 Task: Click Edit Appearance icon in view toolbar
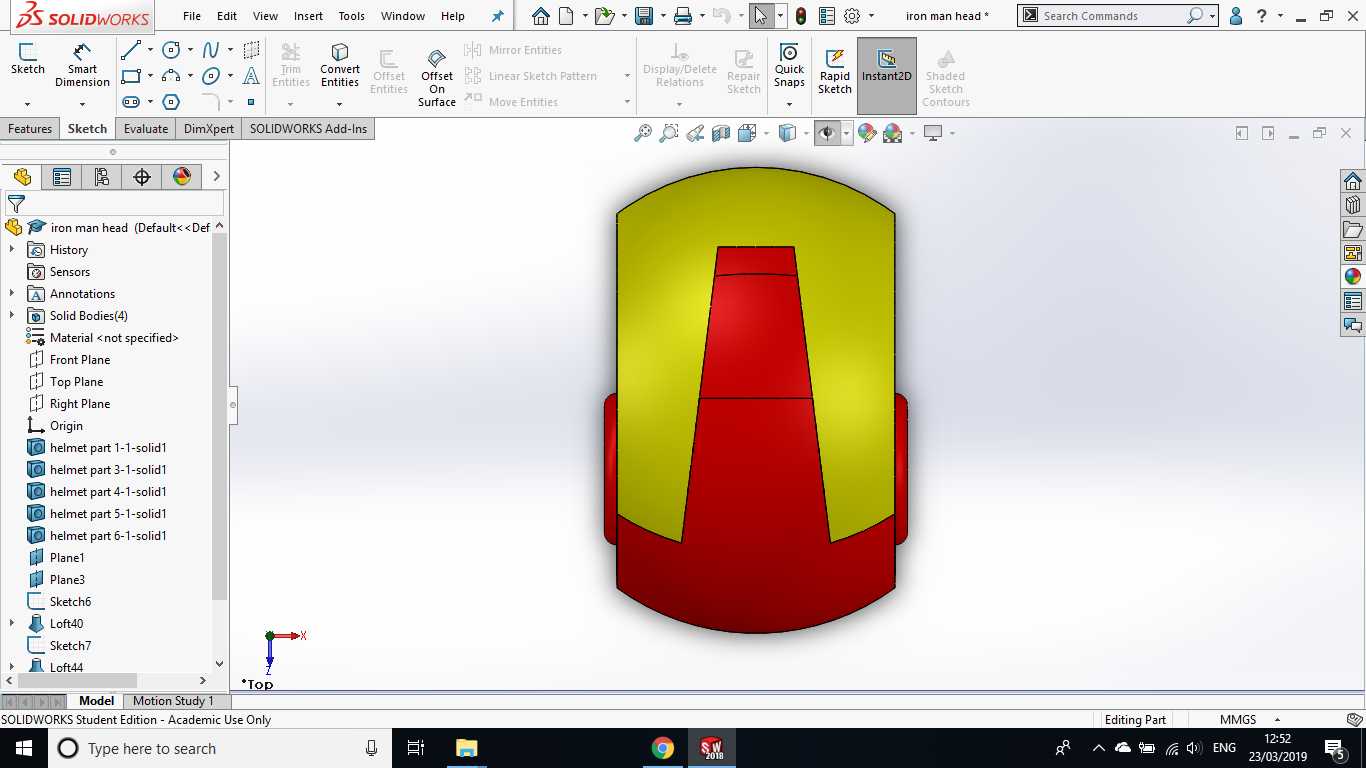coord(867,133)
